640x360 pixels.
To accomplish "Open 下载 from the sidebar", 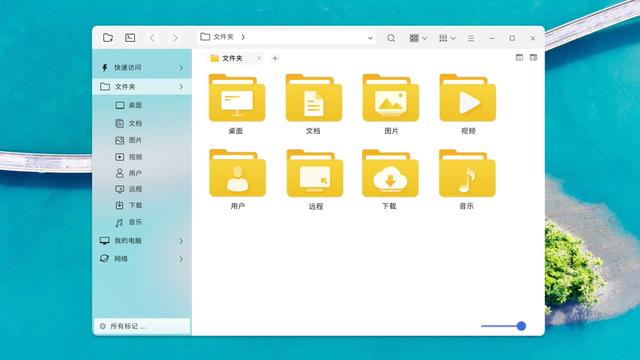I will tap(129, 205).
